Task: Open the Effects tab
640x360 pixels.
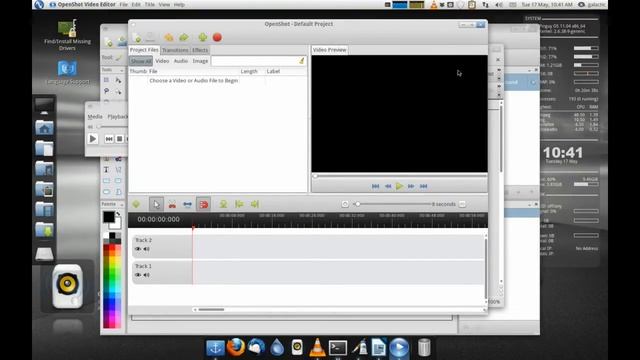Action: tap(200, 50)
